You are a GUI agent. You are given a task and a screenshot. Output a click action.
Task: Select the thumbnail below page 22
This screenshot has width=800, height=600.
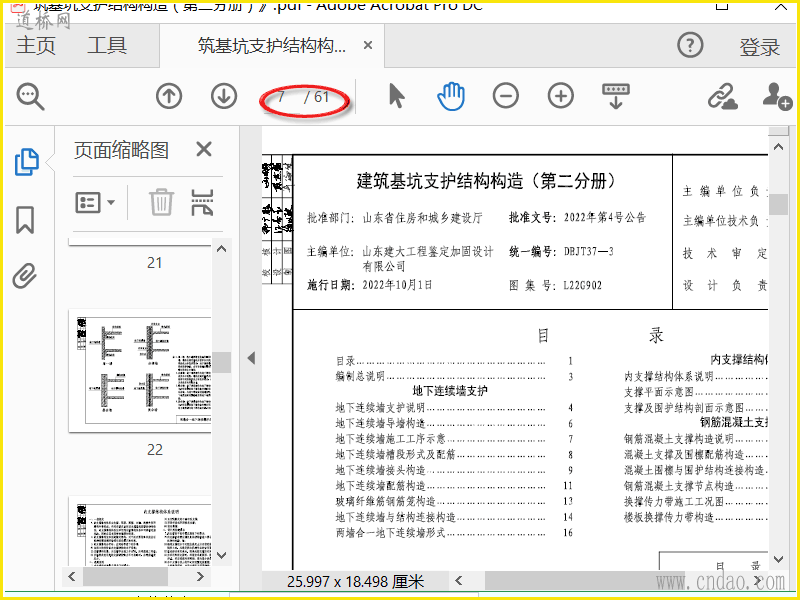(140, 530)
